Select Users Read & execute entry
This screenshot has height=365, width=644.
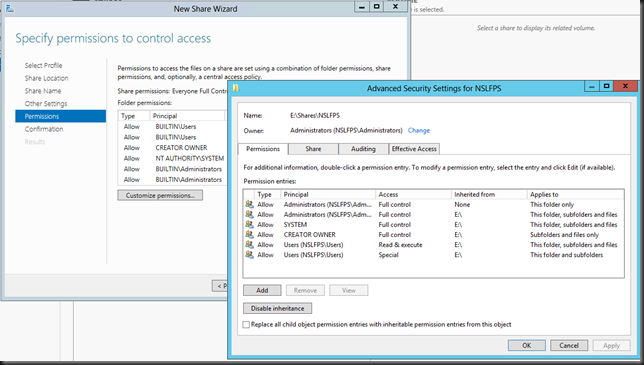[x=433, y=245]
